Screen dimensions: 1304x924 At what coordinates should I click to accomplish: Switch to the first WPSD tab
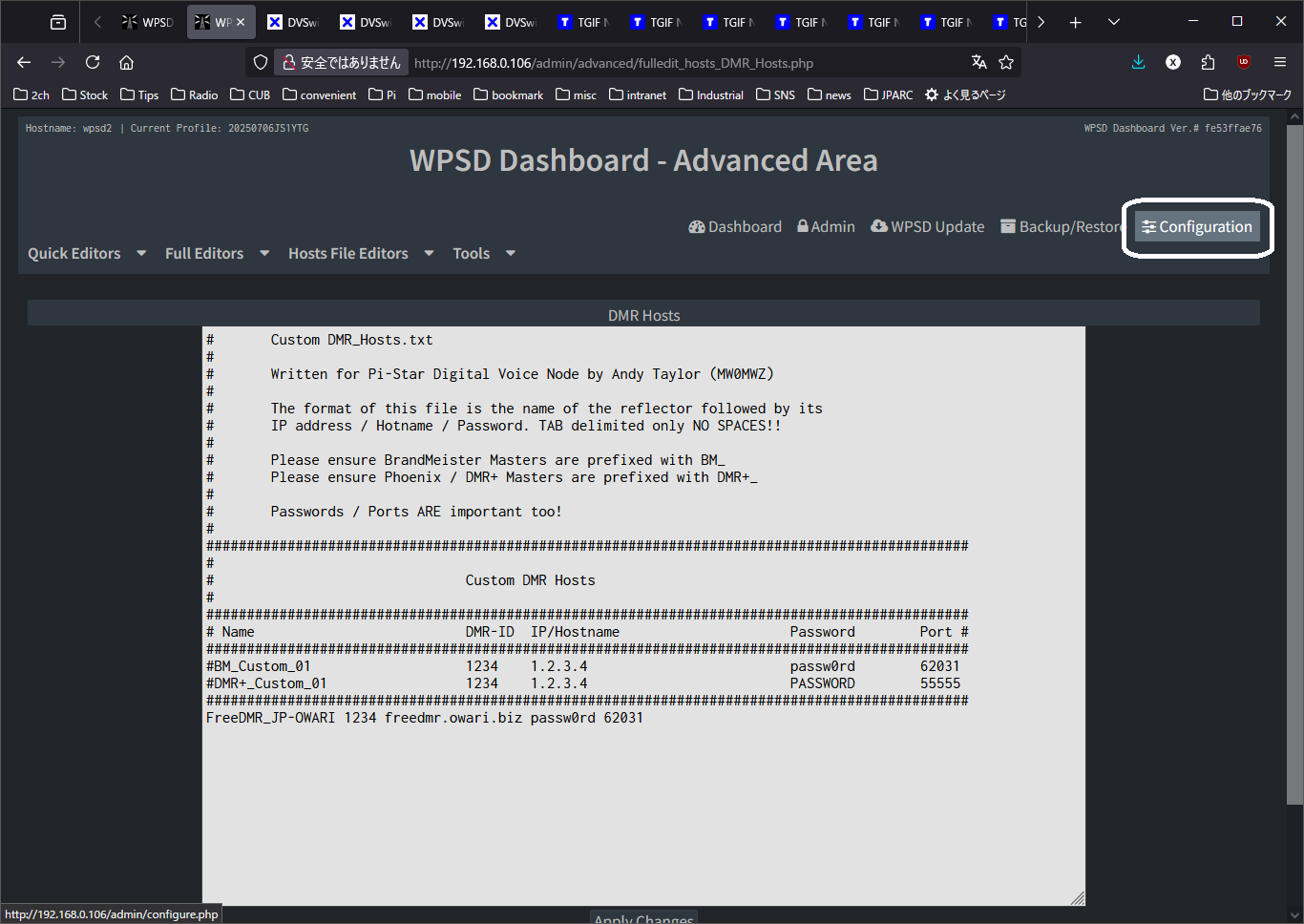pos(148,22)
